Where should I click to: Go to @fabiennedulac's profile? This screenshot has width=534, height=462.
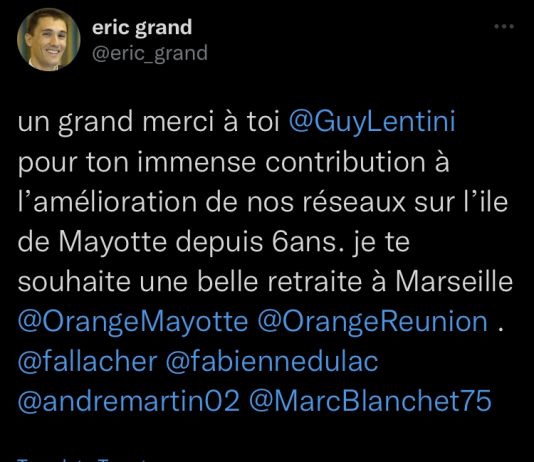pos(272,361)
